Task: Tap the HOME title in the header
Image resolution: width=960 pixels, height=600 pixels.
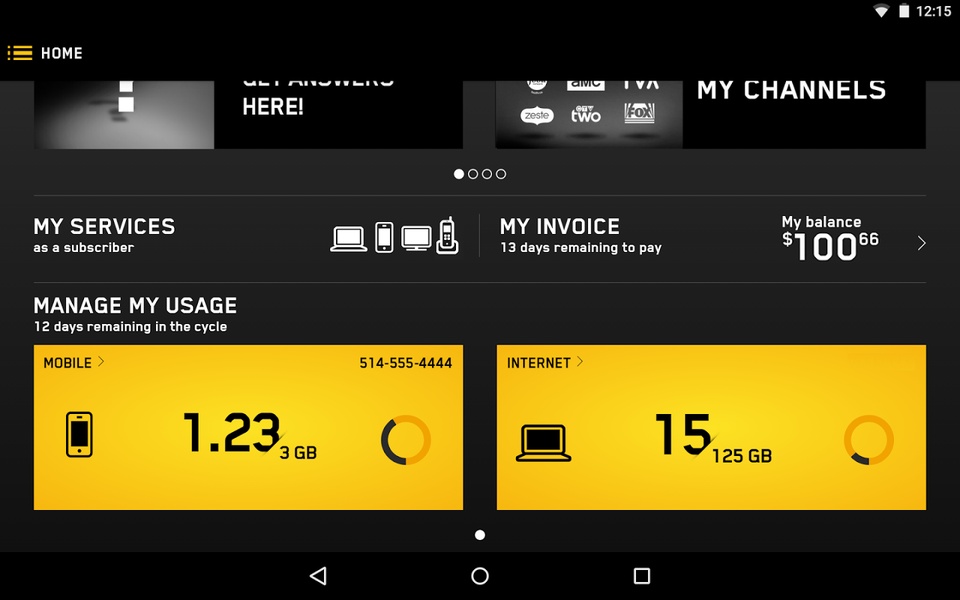Action: (61, 53)
